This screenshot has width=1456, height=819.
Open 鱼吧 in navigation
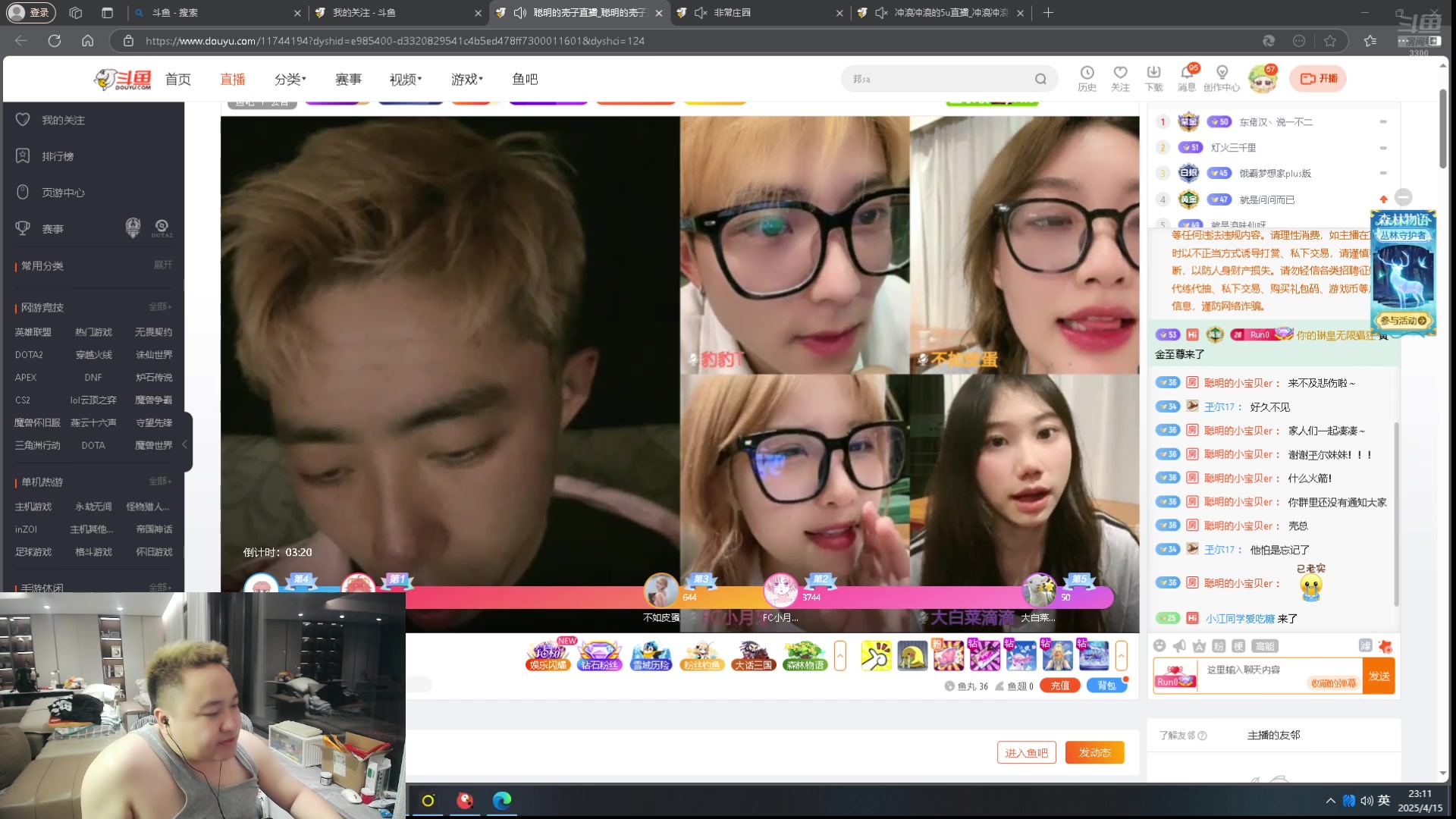525,79
